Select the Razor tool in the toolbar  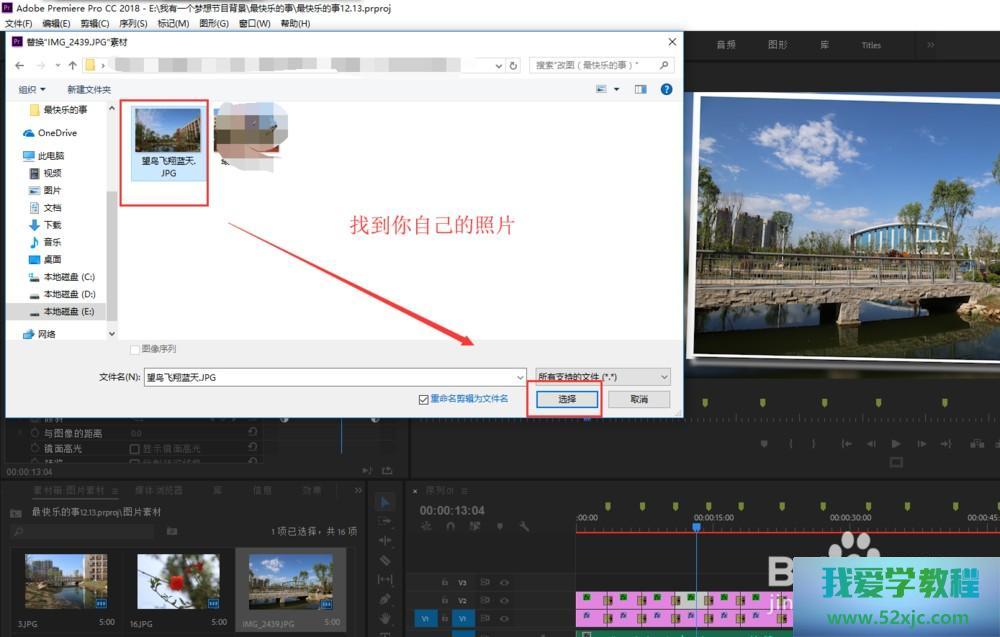[385, 560]
